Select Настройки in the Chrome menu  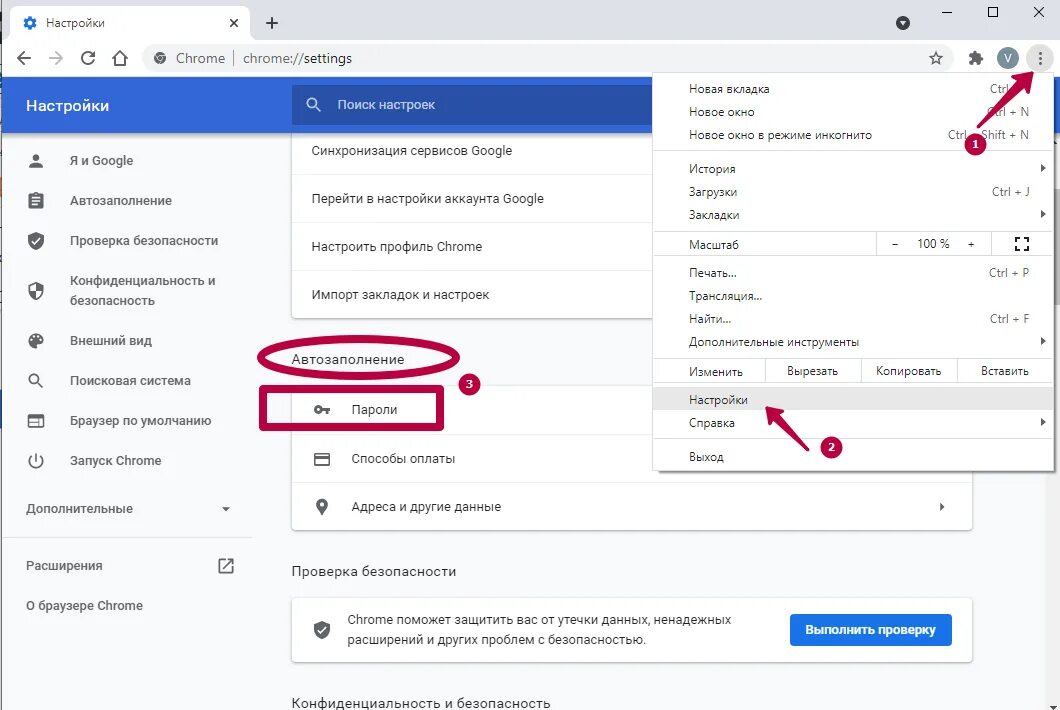pyautogui.click(x=853, y=400)
